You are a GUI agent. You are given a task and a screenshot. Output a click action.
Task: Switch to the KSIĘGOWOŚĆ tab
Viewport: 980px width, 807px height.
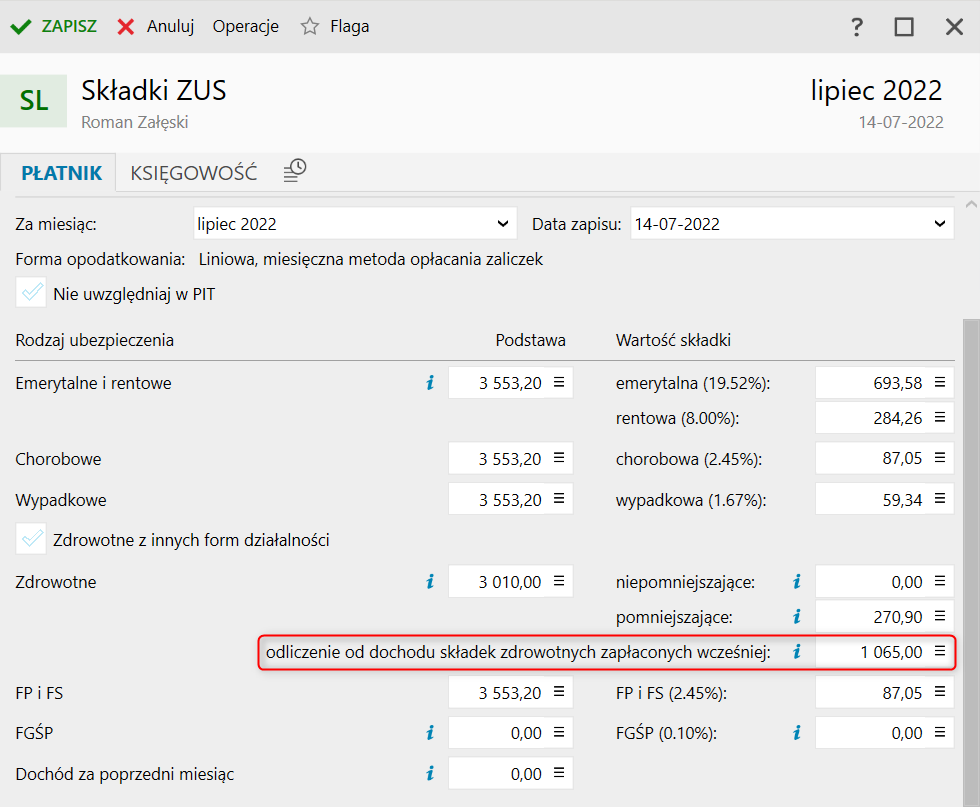click(194, 173)
